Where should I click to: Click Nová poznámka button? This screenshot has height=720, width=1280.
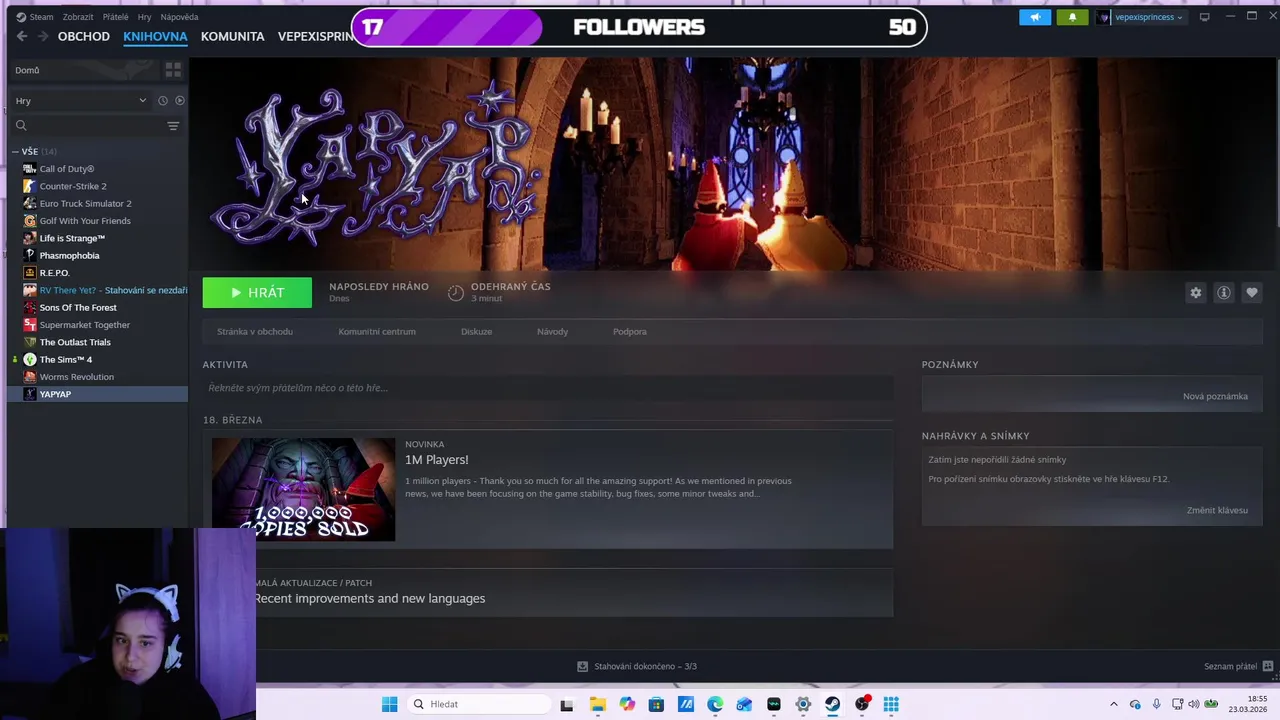(1215, 397)
